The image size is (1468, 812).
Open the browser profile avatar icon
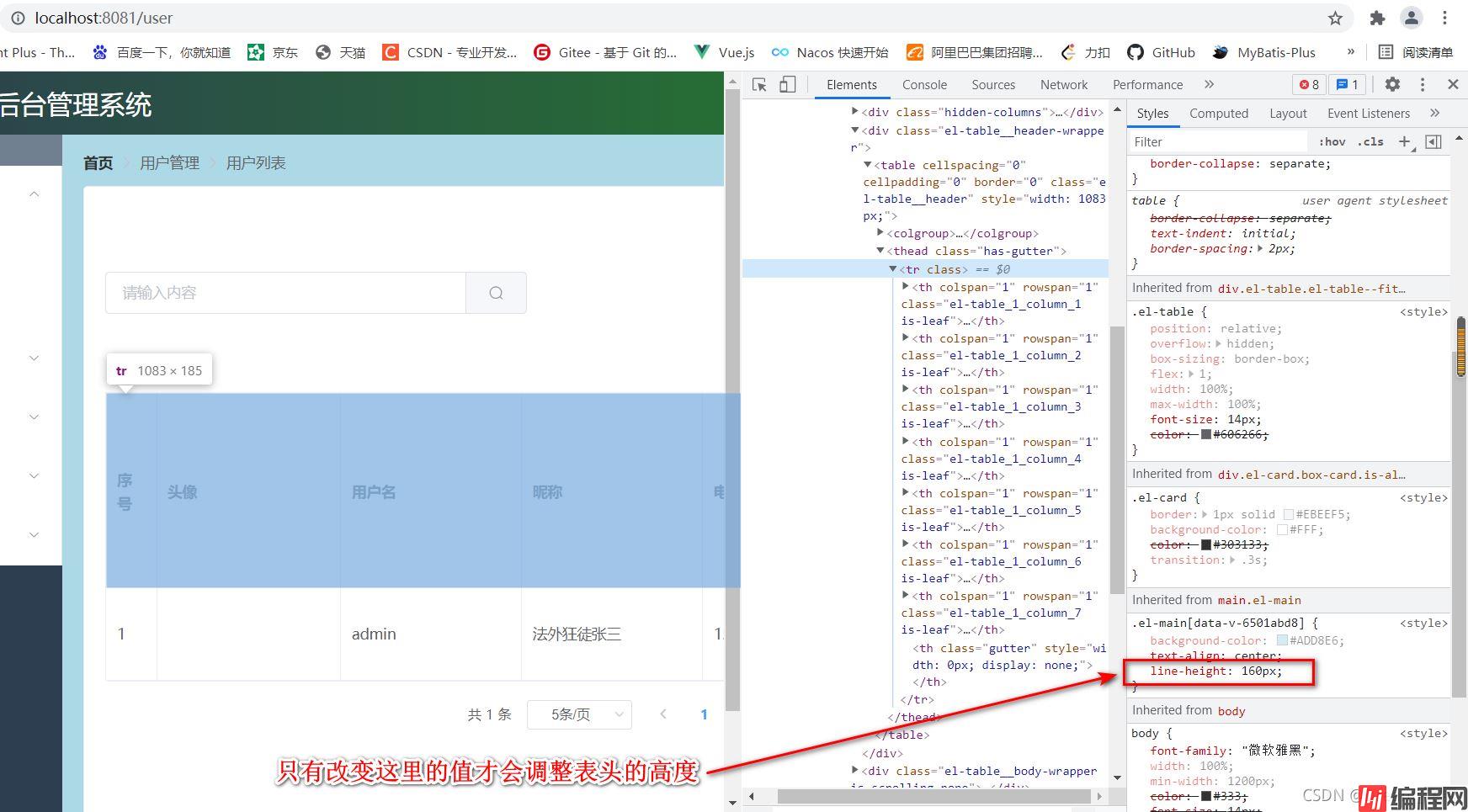pos(1412,18)
